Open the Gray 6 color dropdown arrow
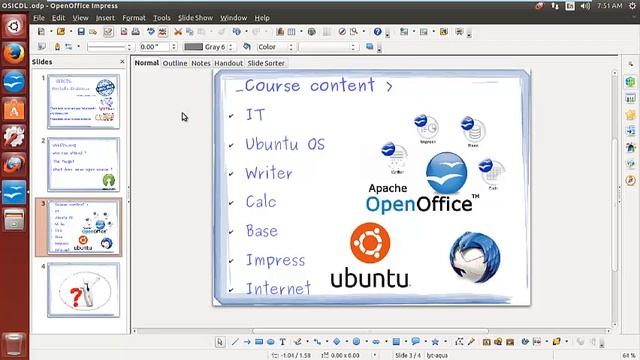The width and height of the screenshot is (640, 360). point(231,47)
